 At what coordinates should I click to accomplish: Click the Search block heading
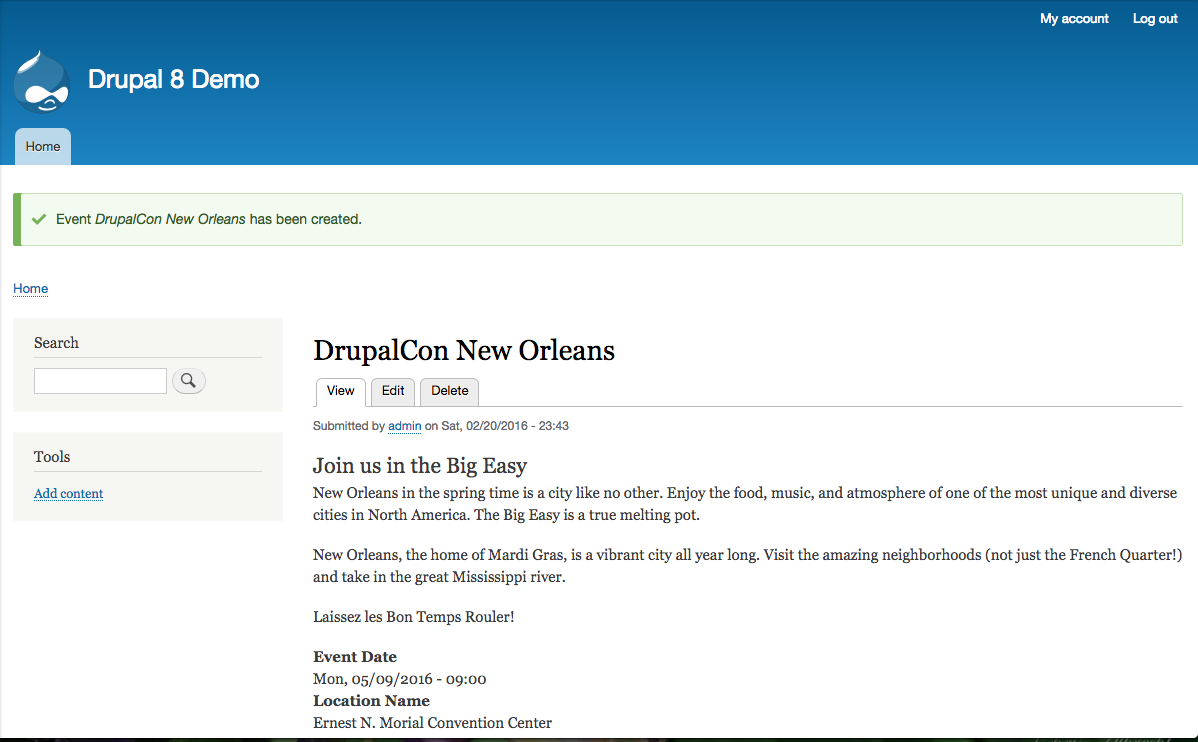pos(57,343)
